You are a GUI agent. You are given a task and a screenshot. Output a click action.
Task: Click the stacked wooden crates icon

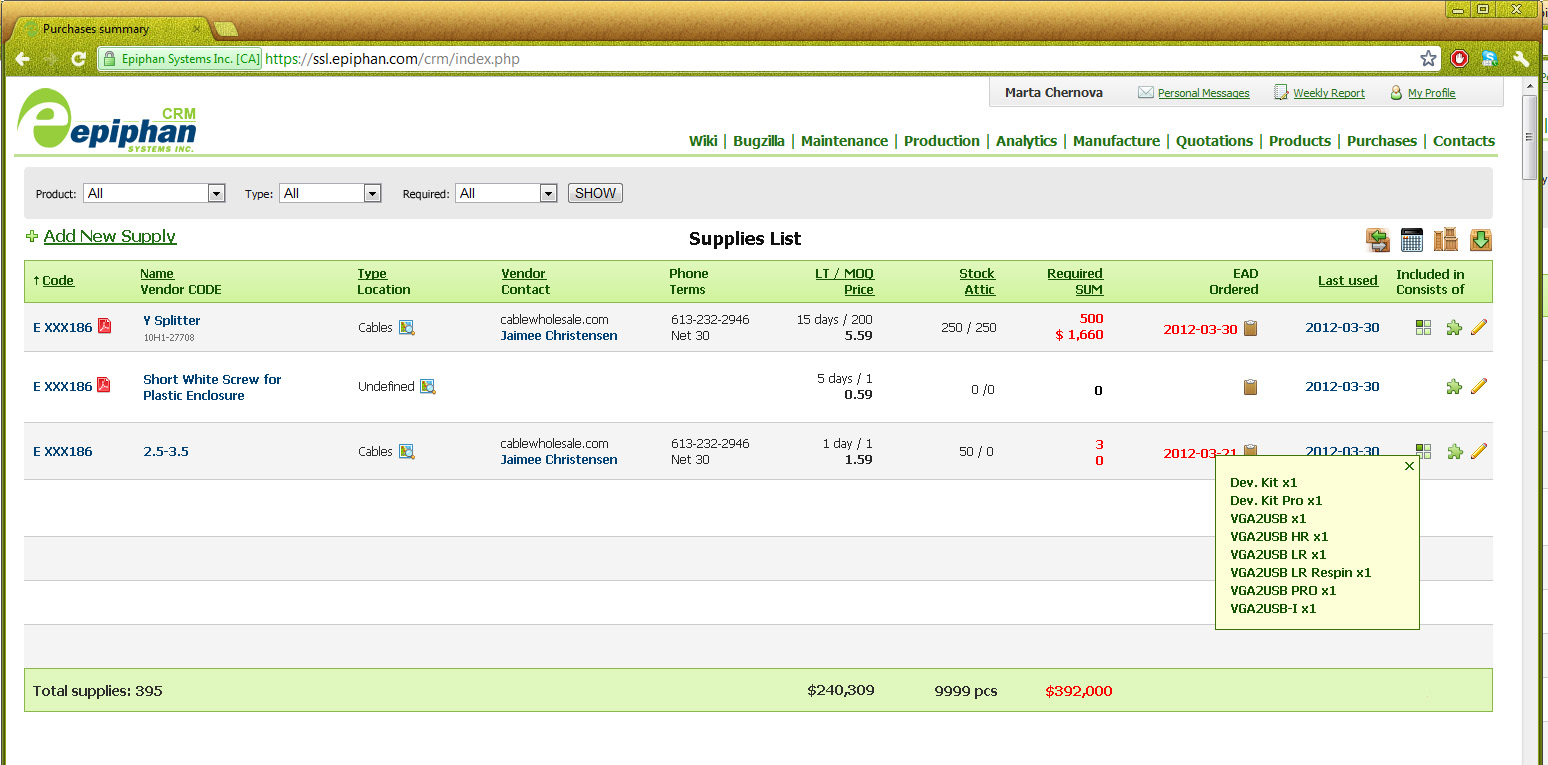(x=1445, y=240)
